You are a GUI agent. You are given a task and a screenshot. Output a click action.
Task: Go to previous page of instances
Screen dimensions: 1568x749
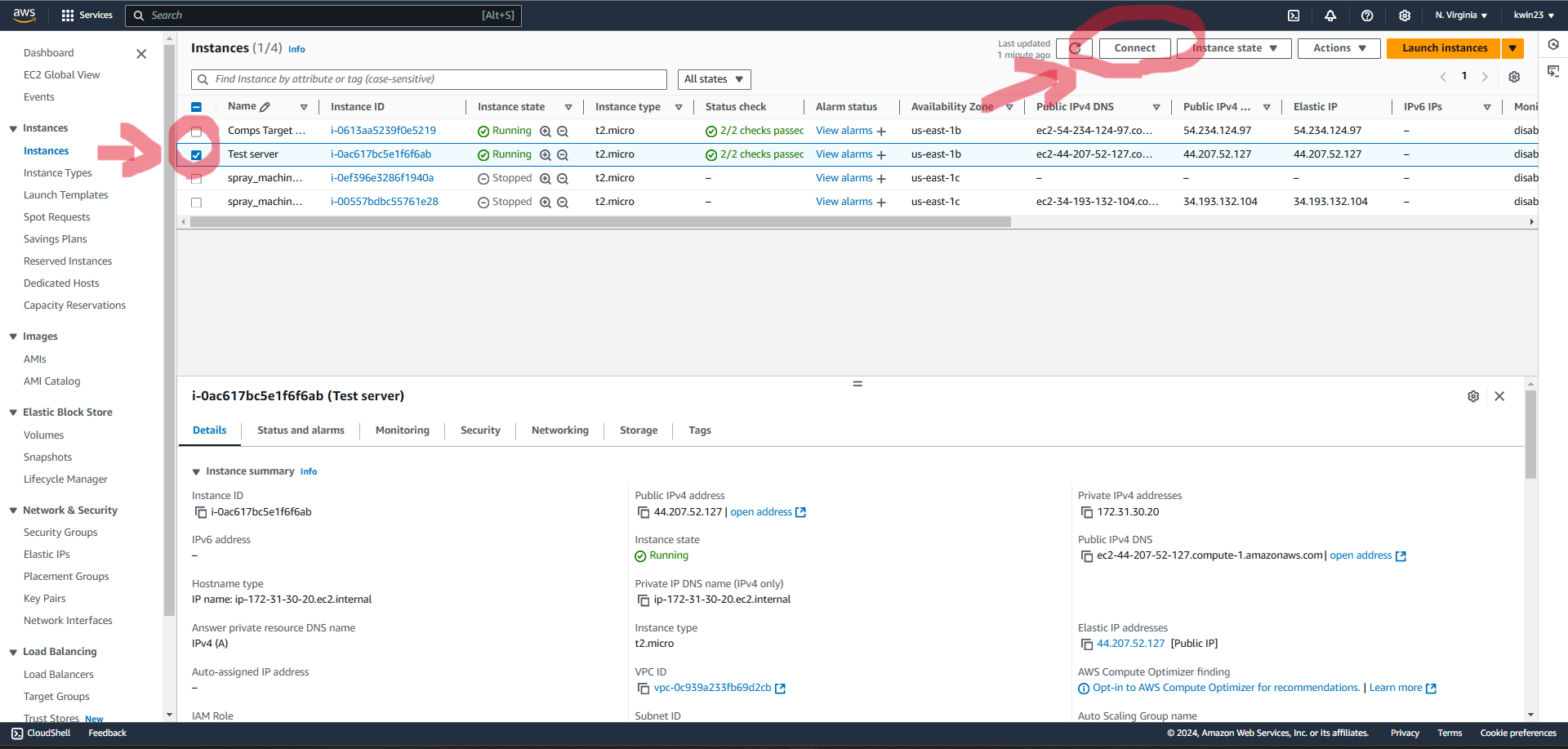point(1443,77)
